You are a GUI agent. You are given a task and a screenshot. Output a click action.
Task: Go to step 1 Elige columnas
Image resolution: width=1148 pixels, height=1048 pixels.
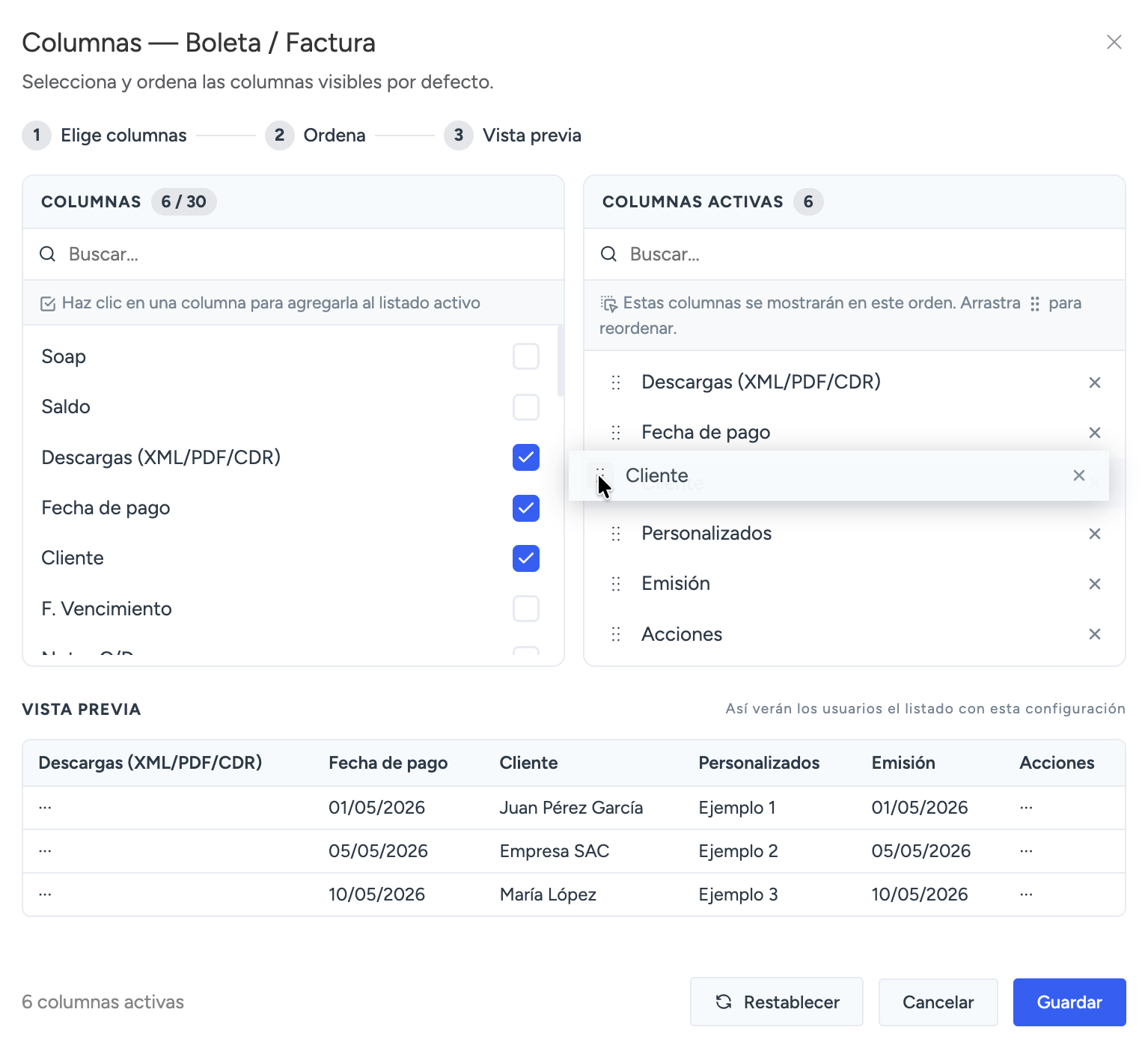pos(105,135)
